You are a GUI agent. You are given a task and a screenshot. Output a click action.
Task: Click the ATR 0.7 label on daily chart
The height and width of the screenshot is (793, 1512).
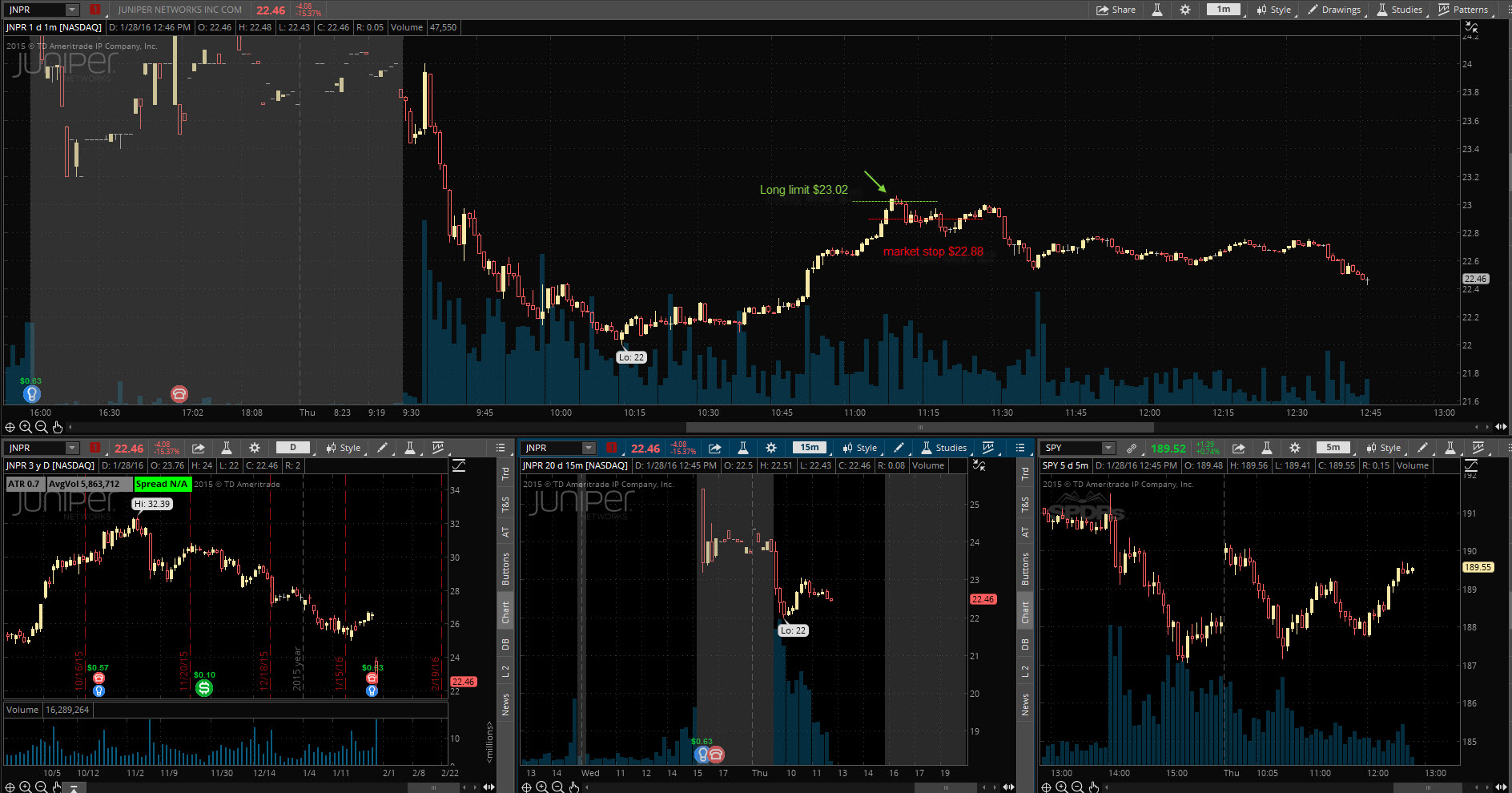pyautogui.click(x=24, y=484)
